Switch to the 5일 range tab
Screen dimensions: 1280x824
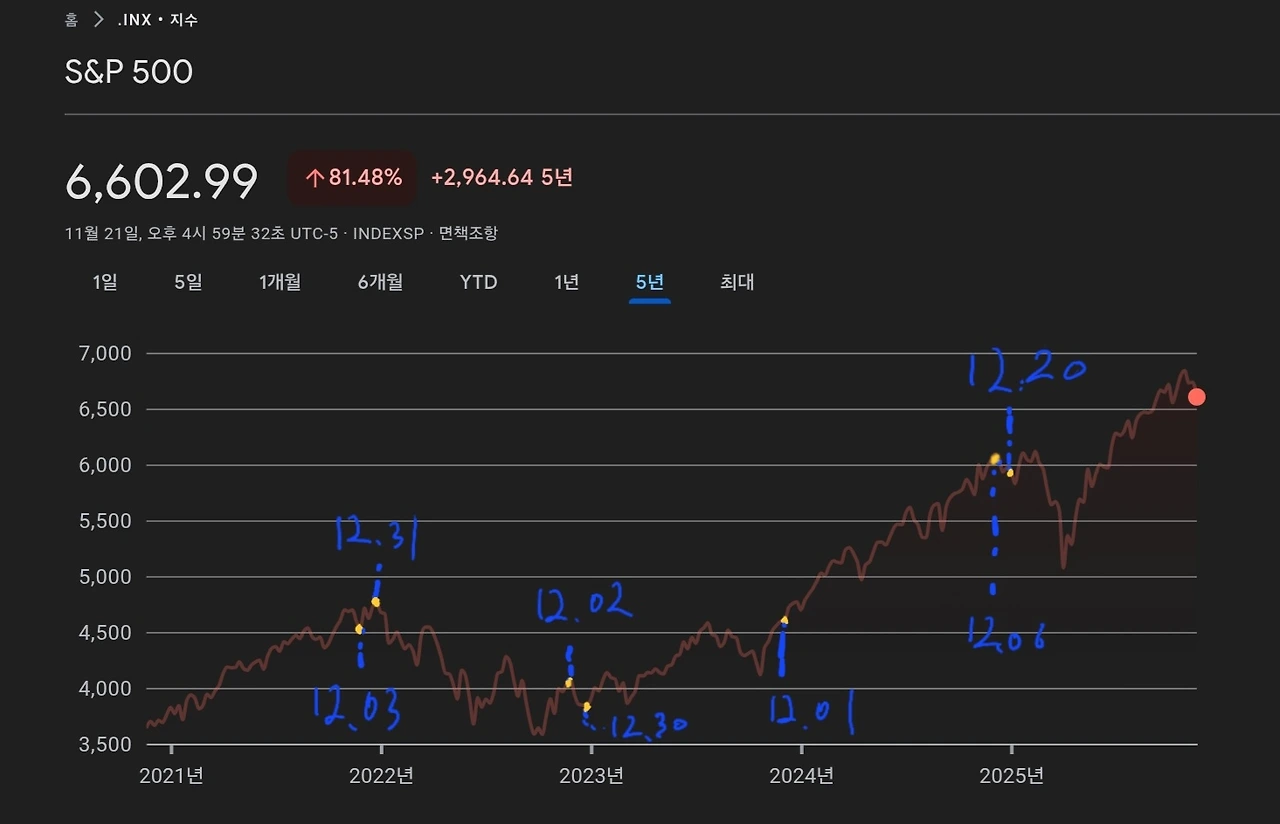click(188, 282)
